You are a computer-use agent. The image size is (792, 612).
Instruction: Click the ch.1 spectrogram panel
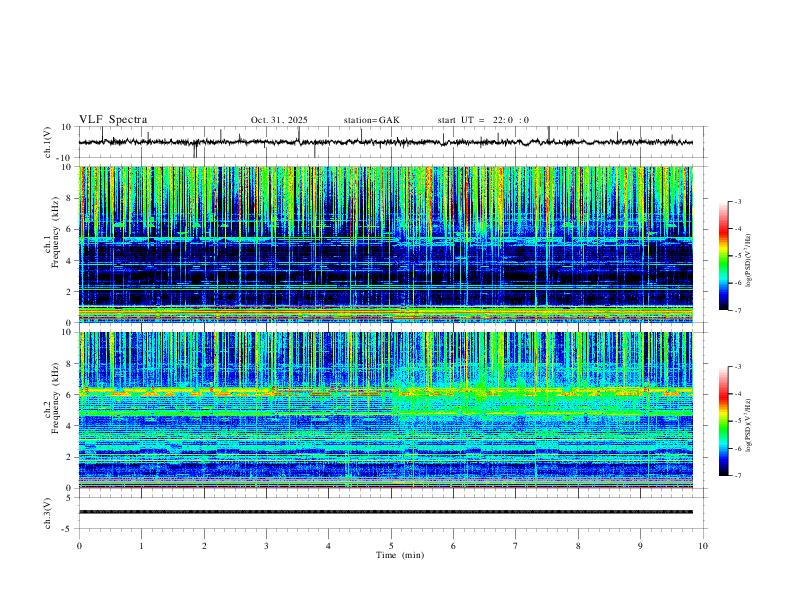point(386,244)
